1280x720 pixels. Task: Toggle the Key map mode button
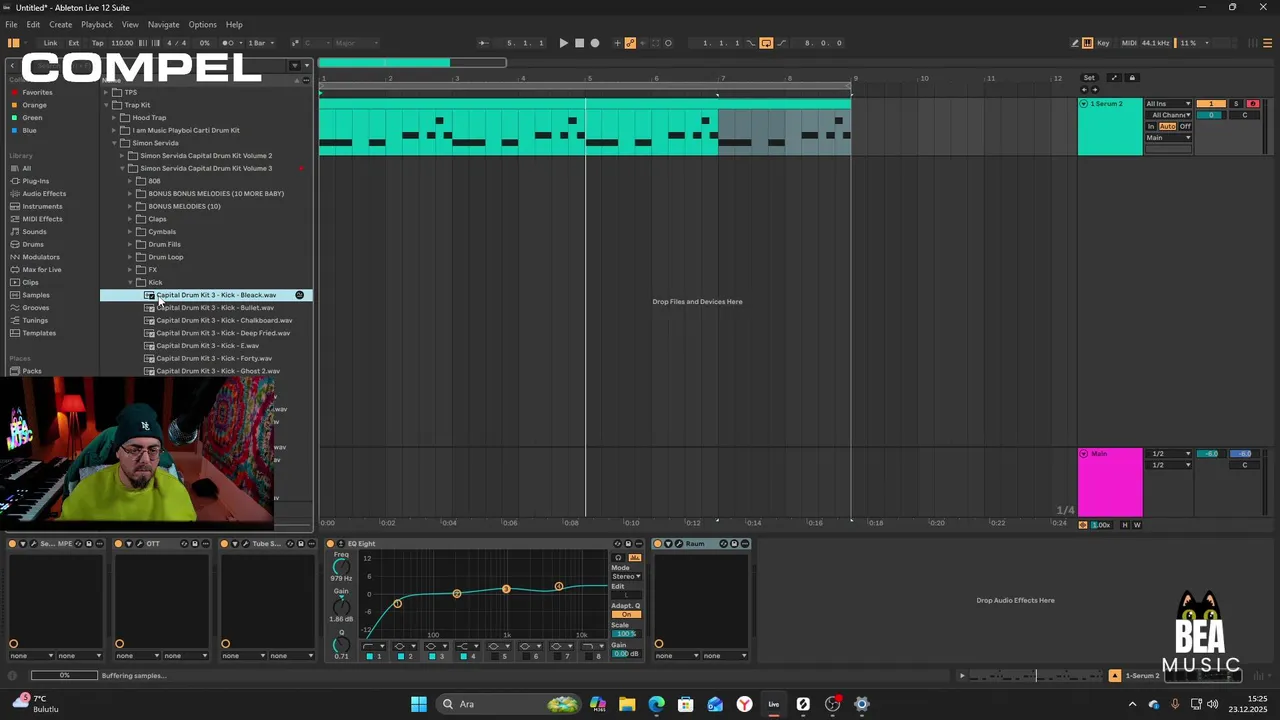click(x=1103, y=43)
